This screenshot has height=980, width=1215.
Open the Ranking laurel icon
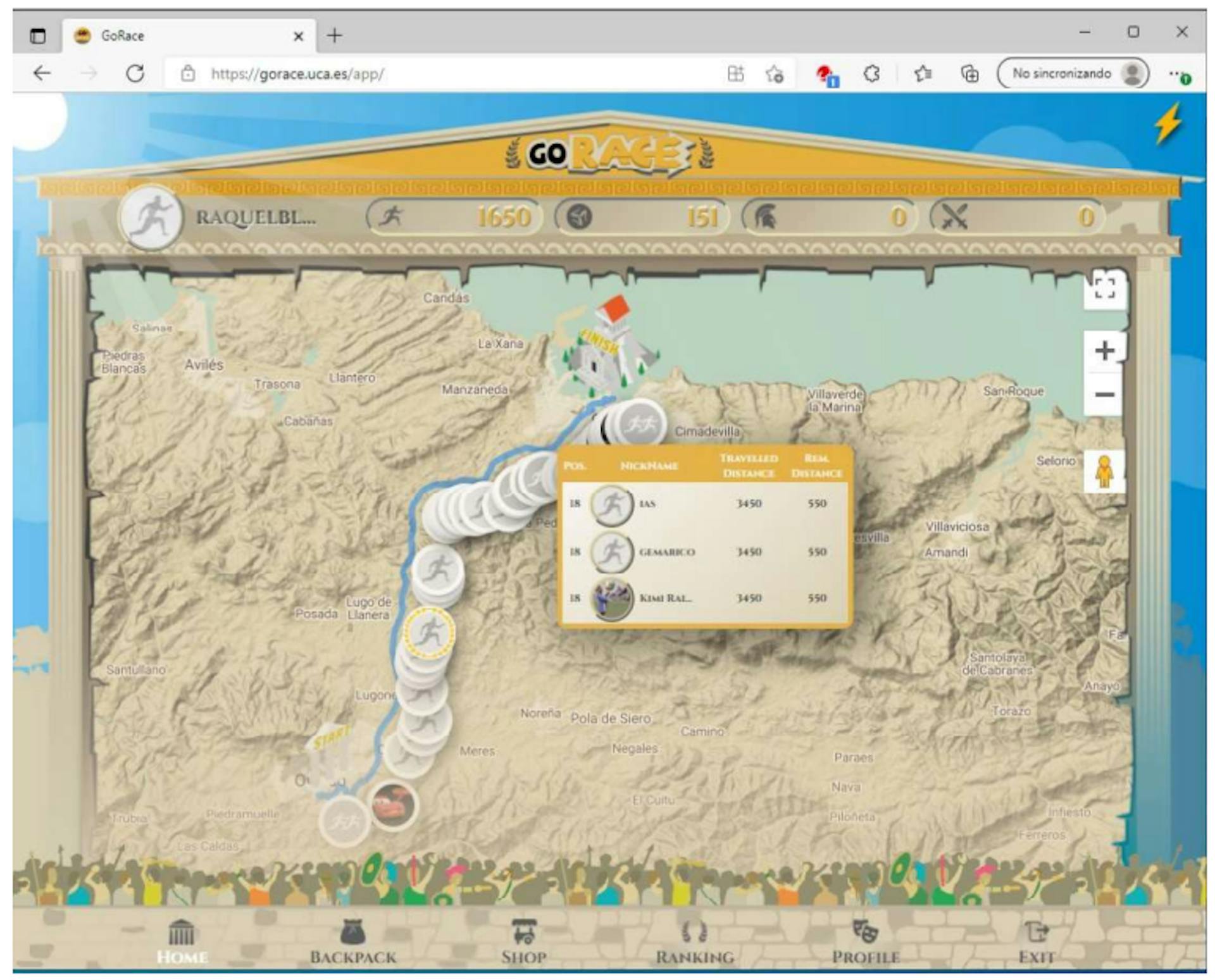click(x=694, y=931)
